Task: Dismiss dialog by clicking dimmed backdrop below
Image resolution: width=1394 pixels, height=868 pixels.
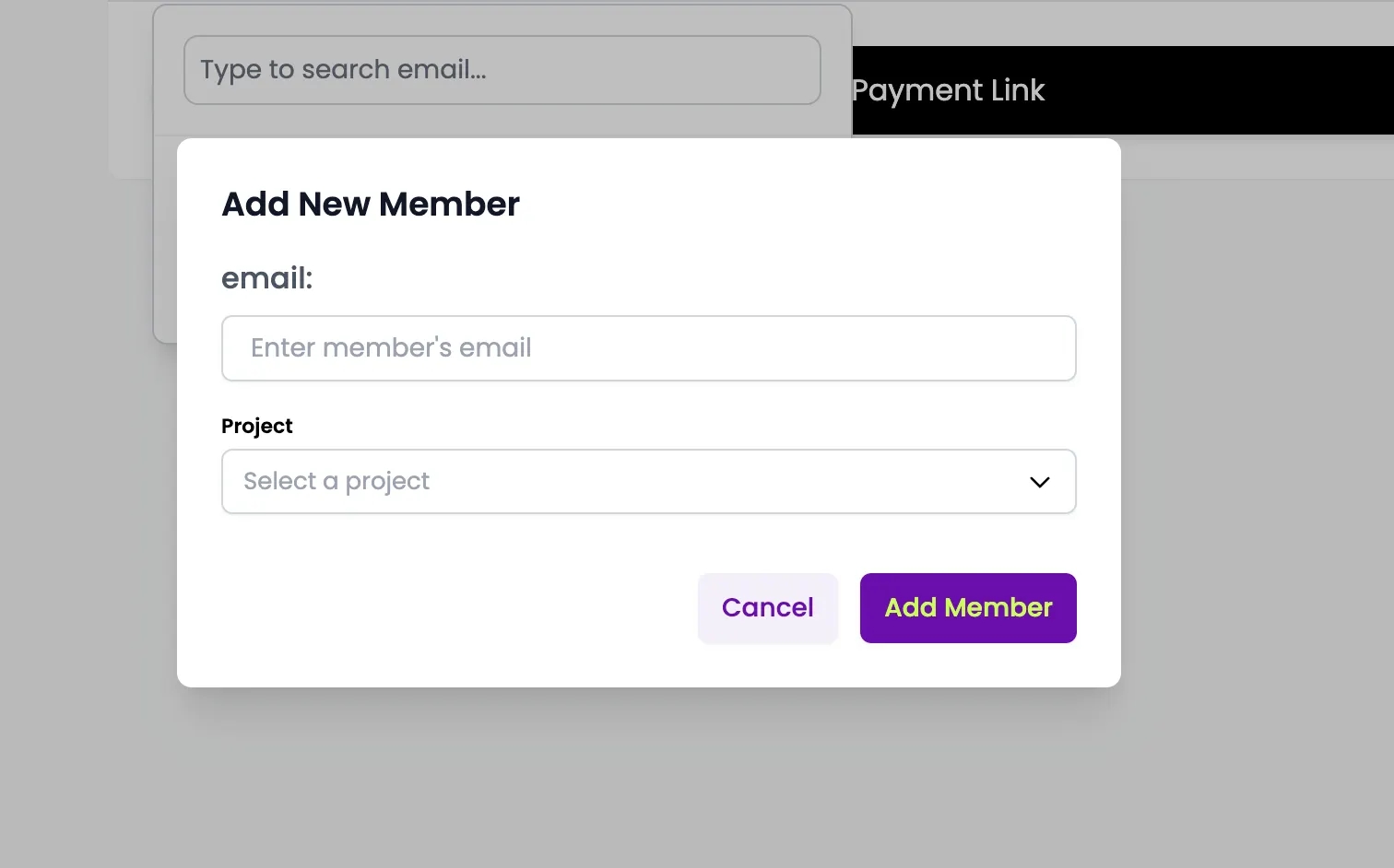Action: [645, 783]
